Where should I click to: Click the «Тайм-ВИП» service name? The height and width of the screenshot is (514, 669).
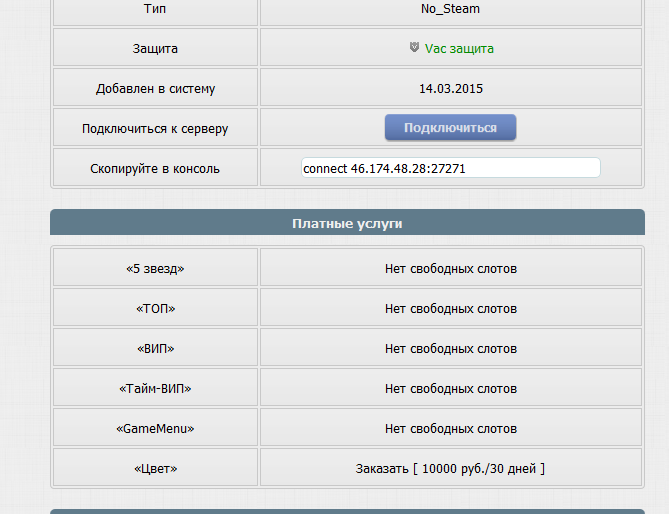(155, 389)
